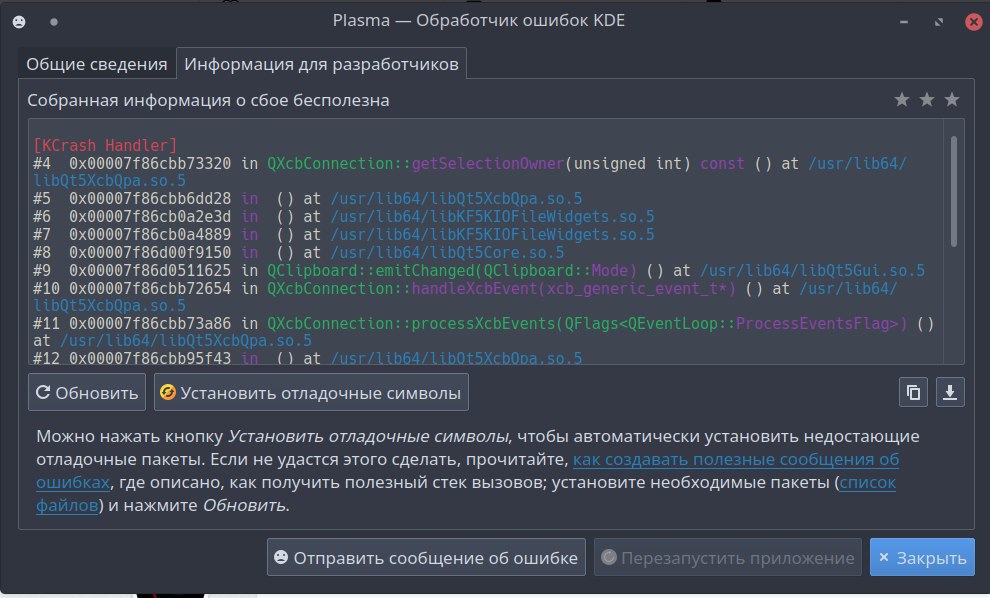The height and width of the screenshot is (598, 990).
Task: Minimize the crash handler window
Action: pyautogui.click(x=904, y=22)
